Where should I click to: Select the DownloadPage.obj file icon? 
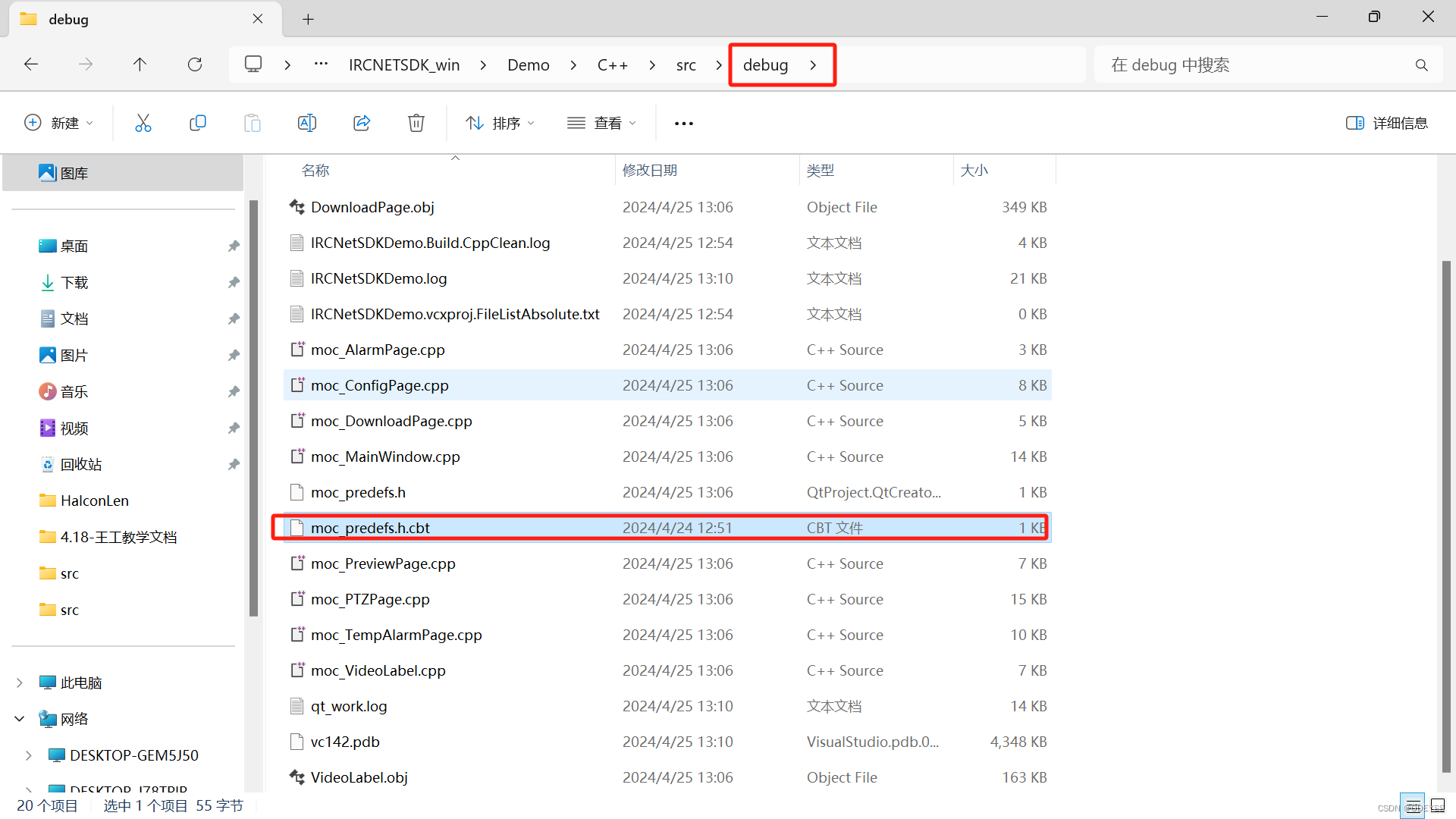(297, 207)
